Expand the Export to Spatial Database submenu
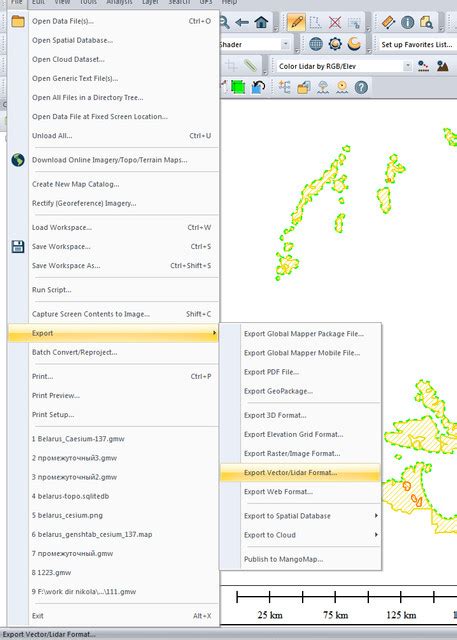The width and height of the screenshot is (457, 640). pos(301,516)
